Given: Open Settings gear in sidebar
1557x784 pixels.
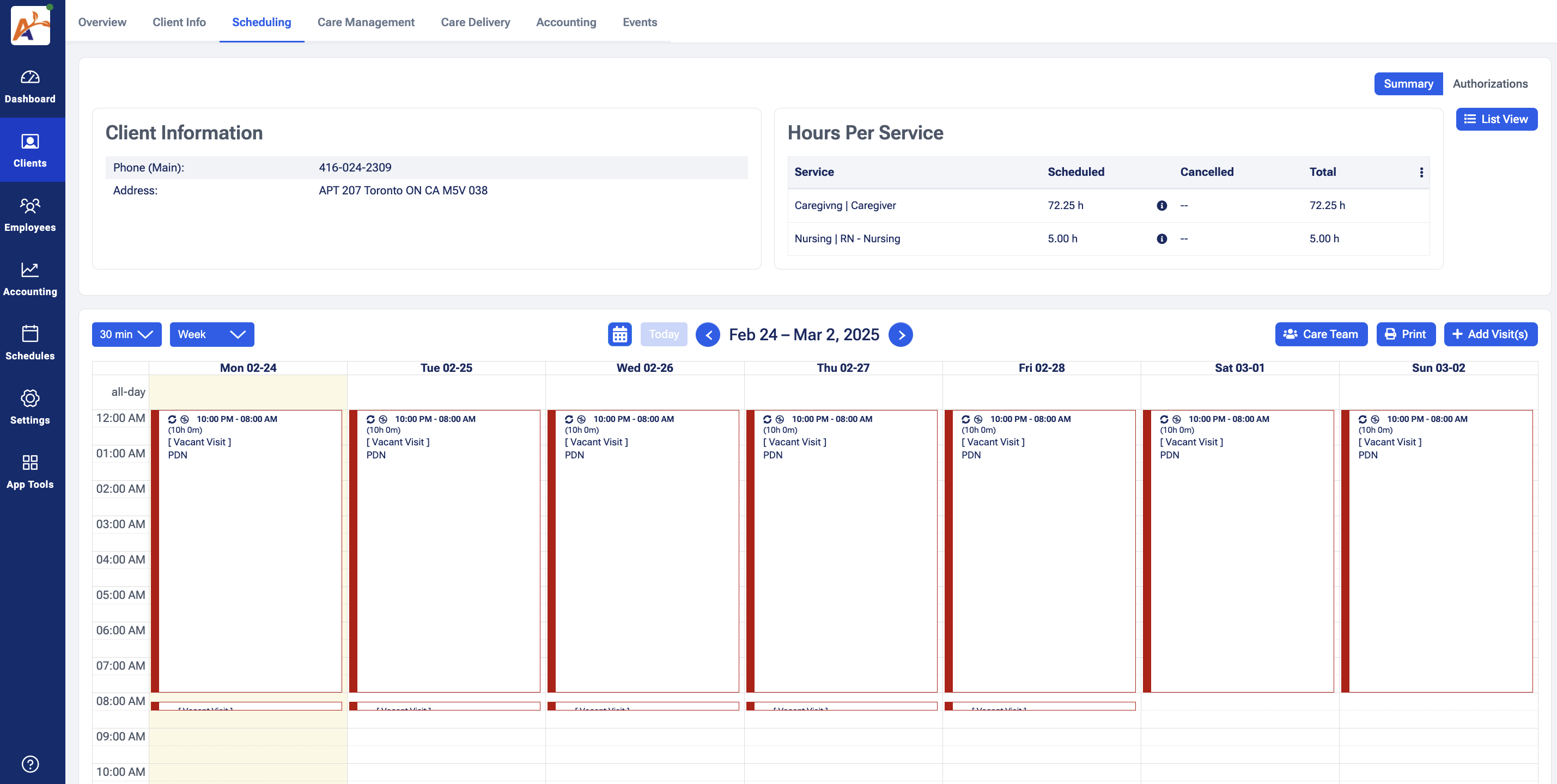Looking at the screenshot, I should click(x=29, y=408).
